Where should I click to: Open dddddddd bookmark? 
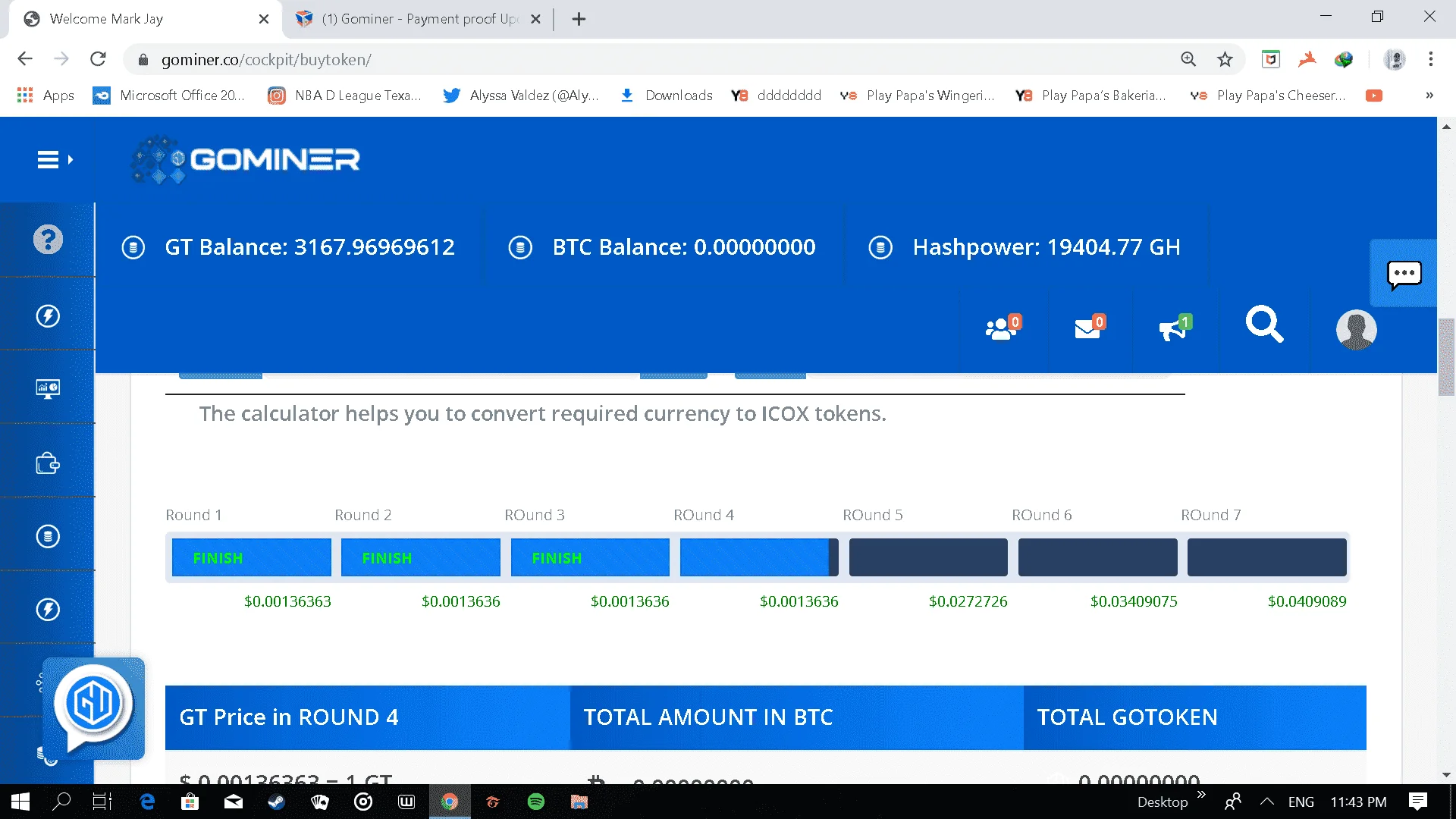coord(776,96)
